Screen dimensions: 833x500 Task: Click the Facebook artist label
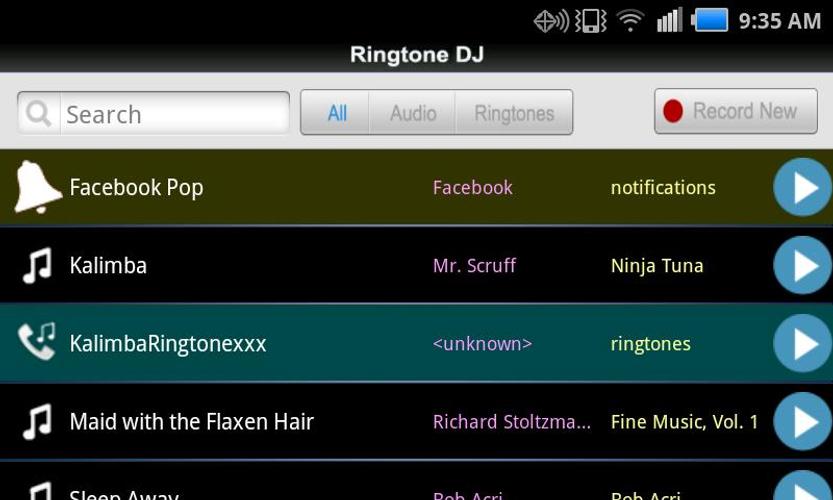click(x=473, y=188)
